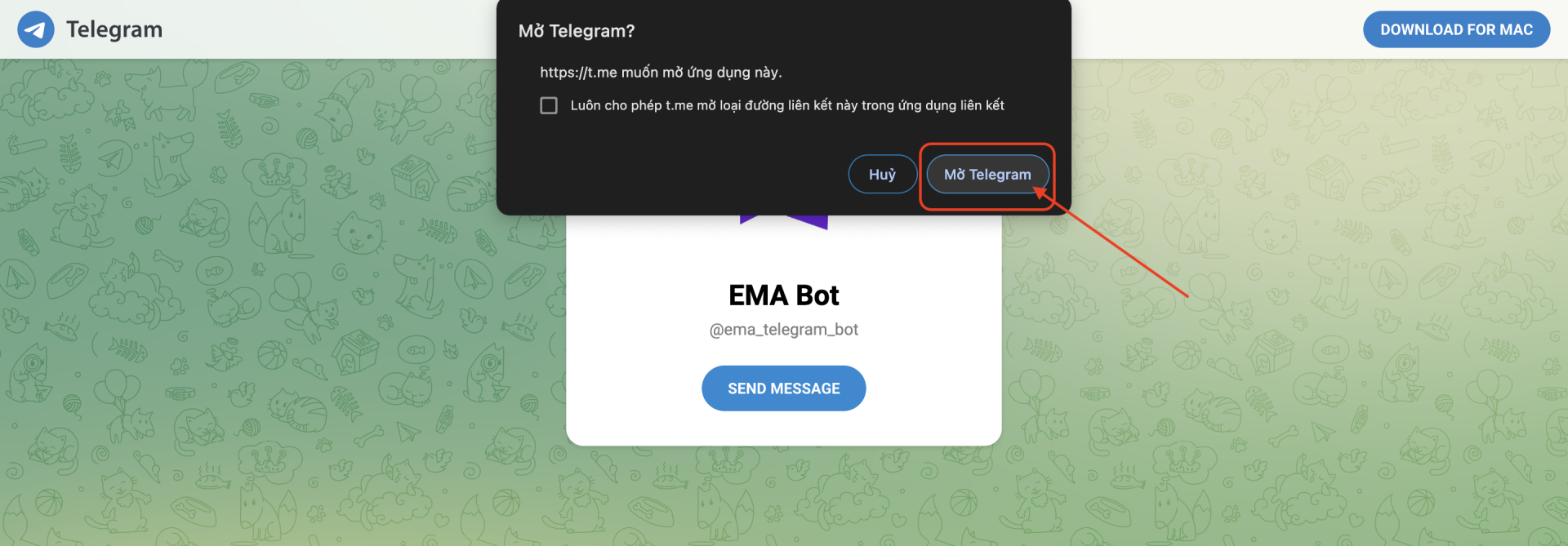Image resolution: width=1568 pixels, height=546 pixels.
Task: Click the red arrowhead at Mở Telegram
Action: pyautogui.click(x=1040, y=193)
